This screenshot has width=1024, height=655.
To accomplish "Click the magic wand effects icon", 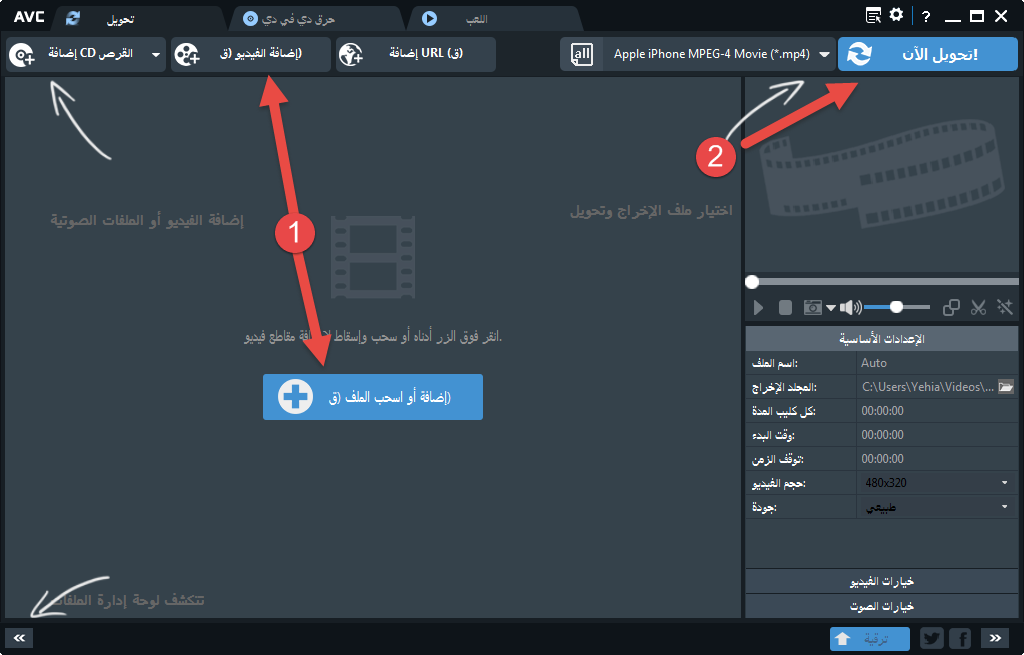I will tap(1004, 307).
